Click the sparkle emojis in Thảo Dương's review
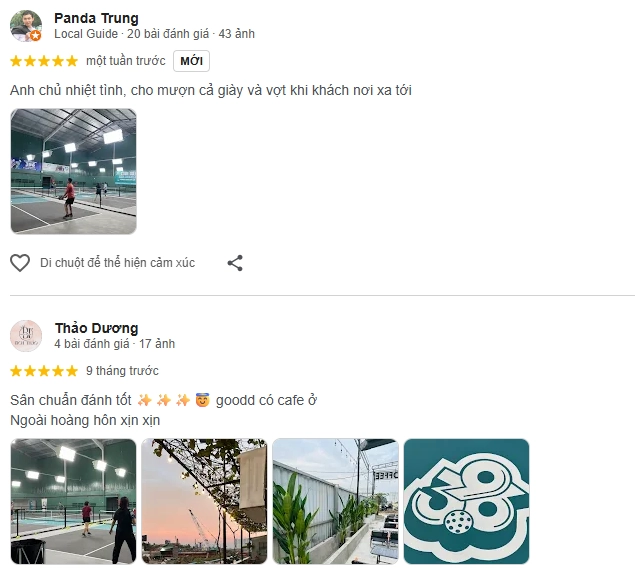This screenshot has width=635, height=577. (164, 400)
